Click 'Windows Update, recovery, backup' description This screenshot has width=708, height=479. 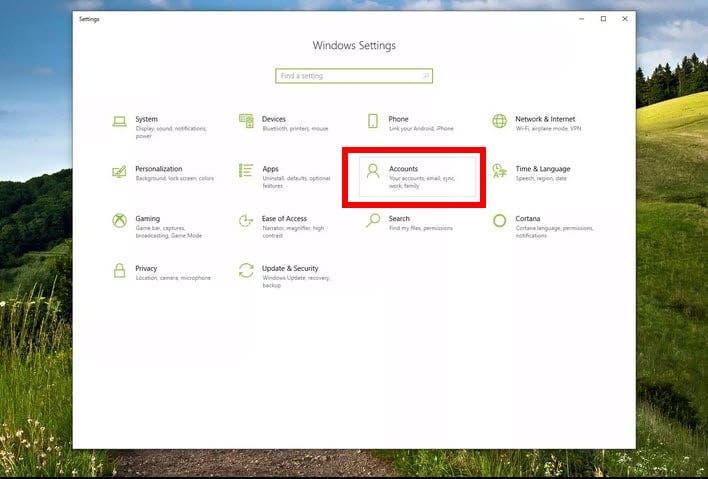(x=296, y=281)
